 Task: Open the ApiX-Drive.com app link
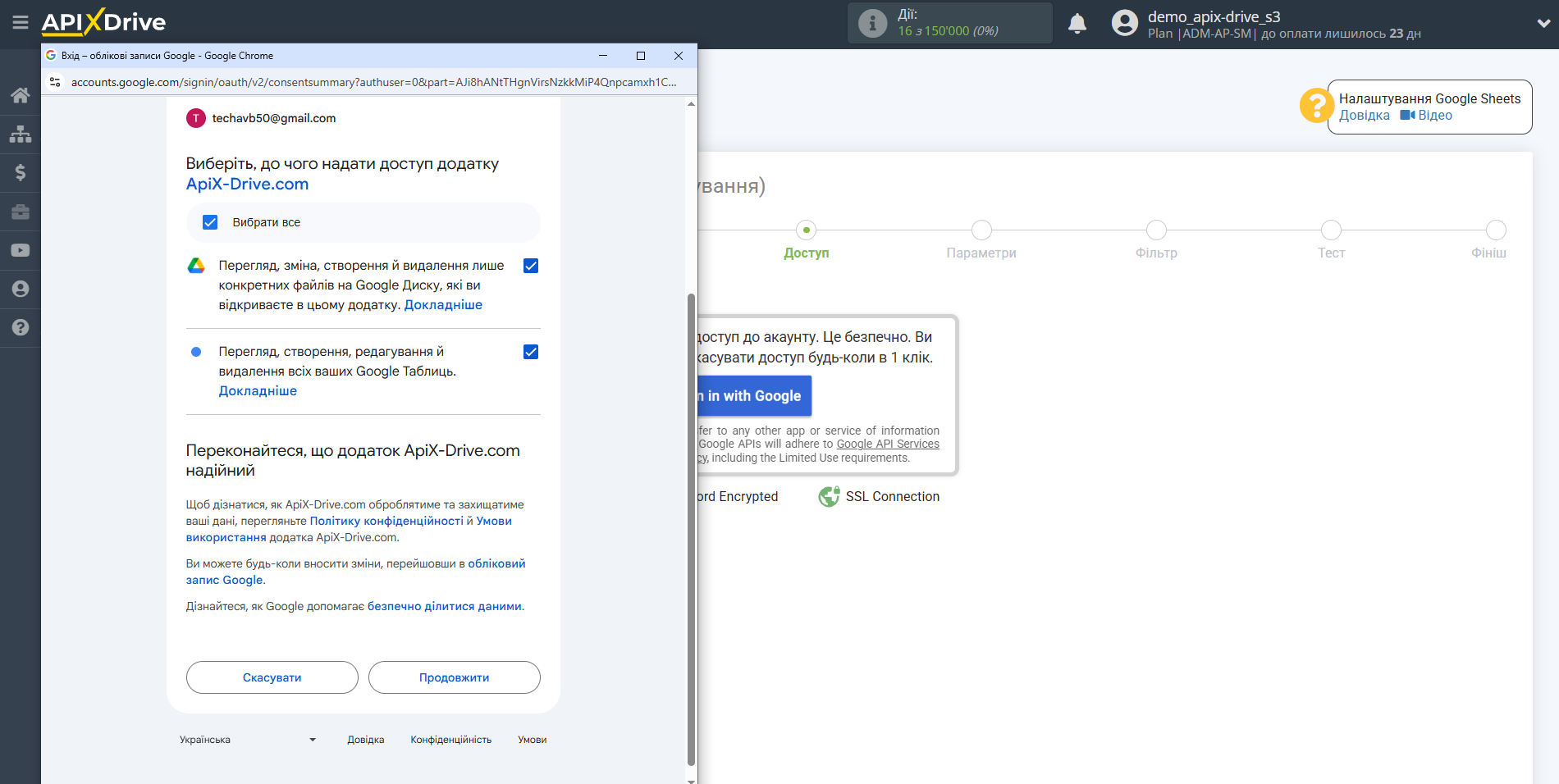[247, 184]
